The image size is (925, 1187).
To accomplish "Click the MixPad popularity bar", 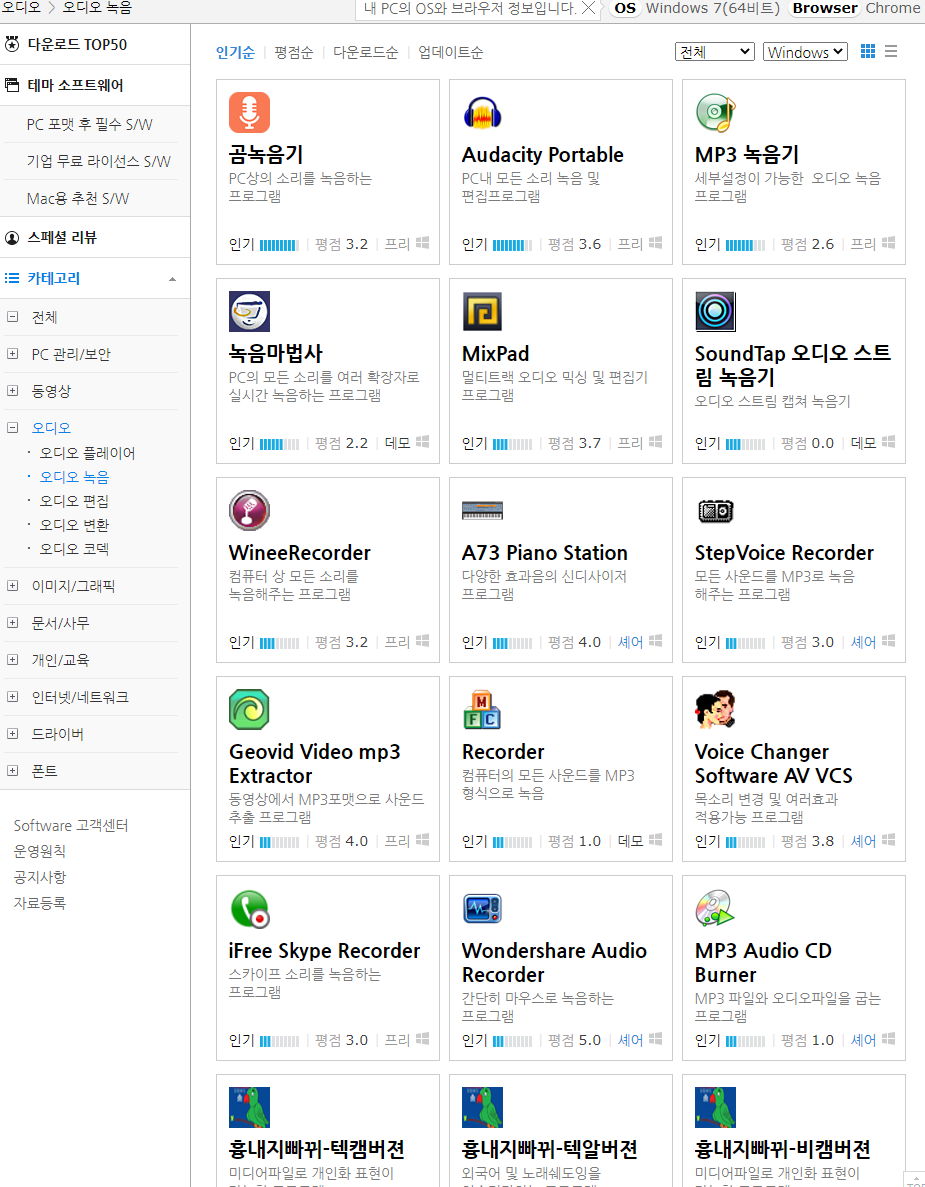I will 512,444.
